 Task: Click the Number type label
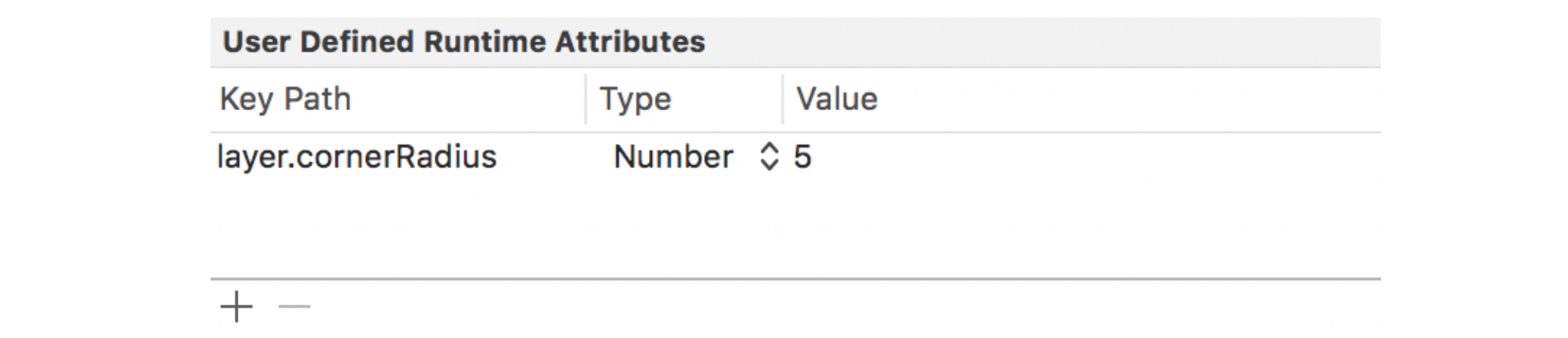coord(672,157)
